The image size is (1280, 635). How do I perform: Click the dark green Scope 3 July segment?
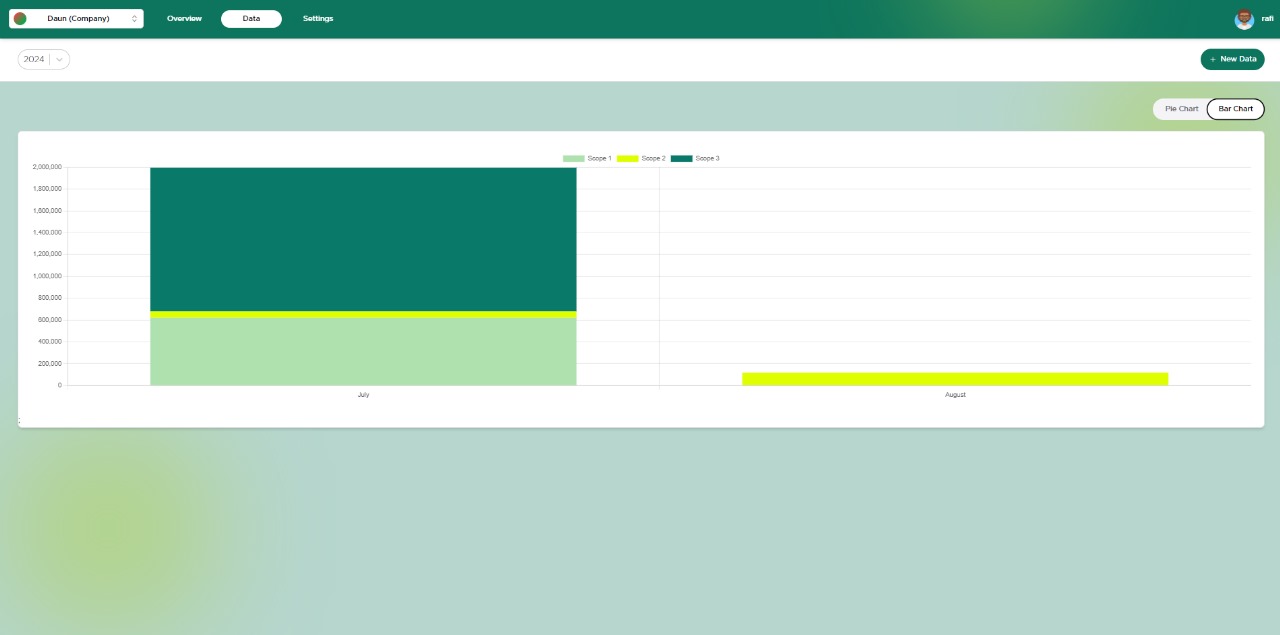[x=363, y=239]
